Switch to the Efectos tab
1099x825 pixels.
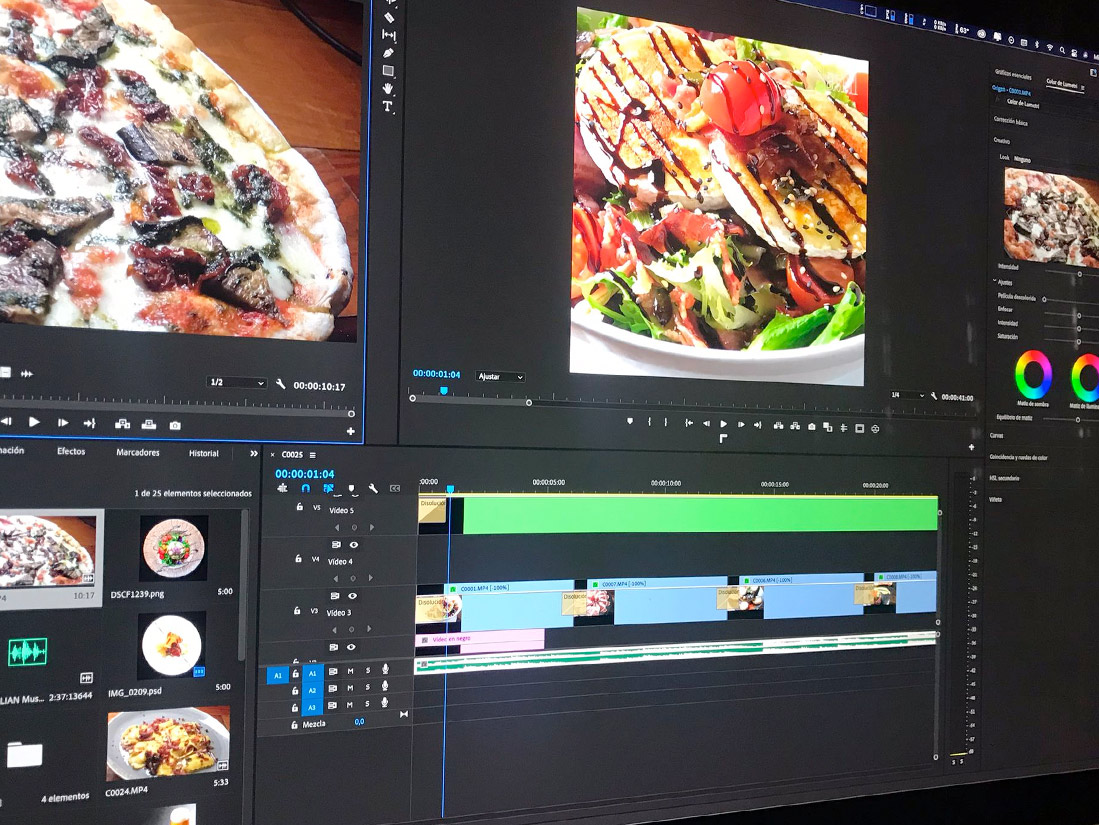coord(71,451)
